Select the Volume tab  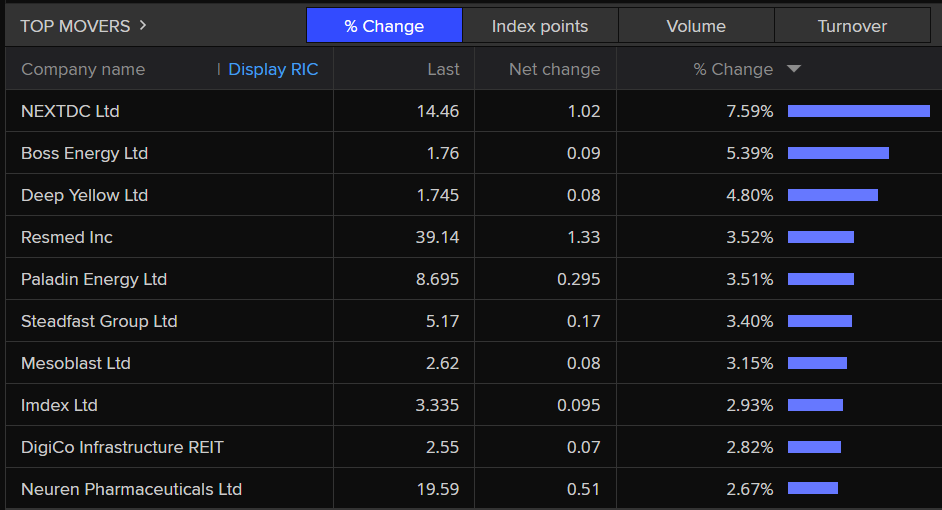[696, 26]
